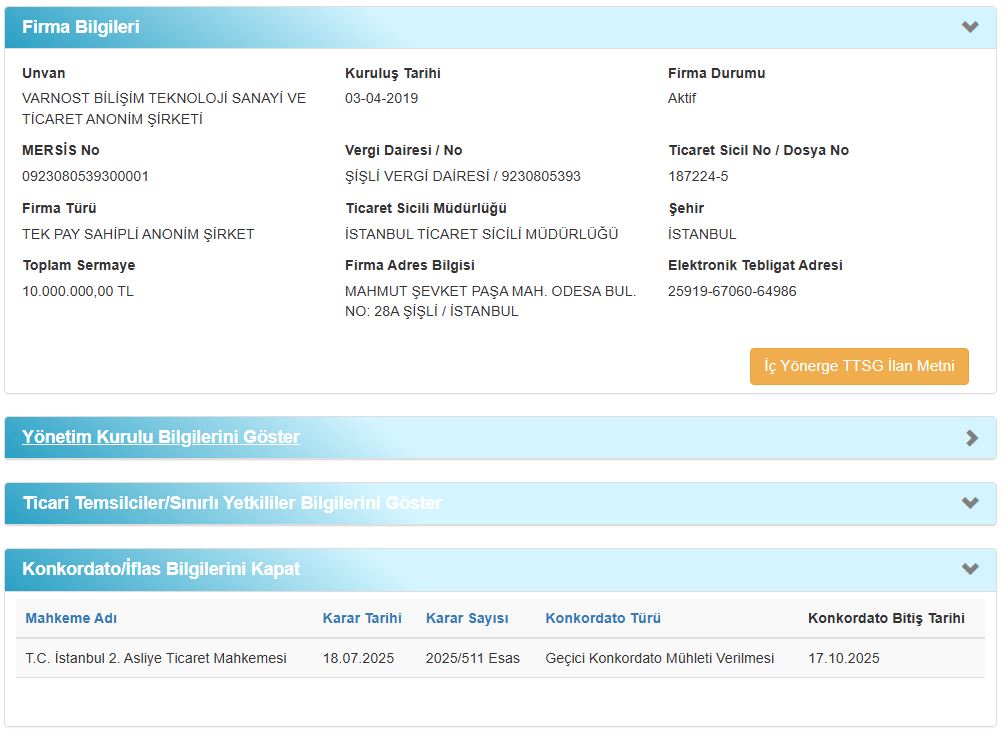Click the Firma Bilgileri header title
1005x734 pixels.
81,27
